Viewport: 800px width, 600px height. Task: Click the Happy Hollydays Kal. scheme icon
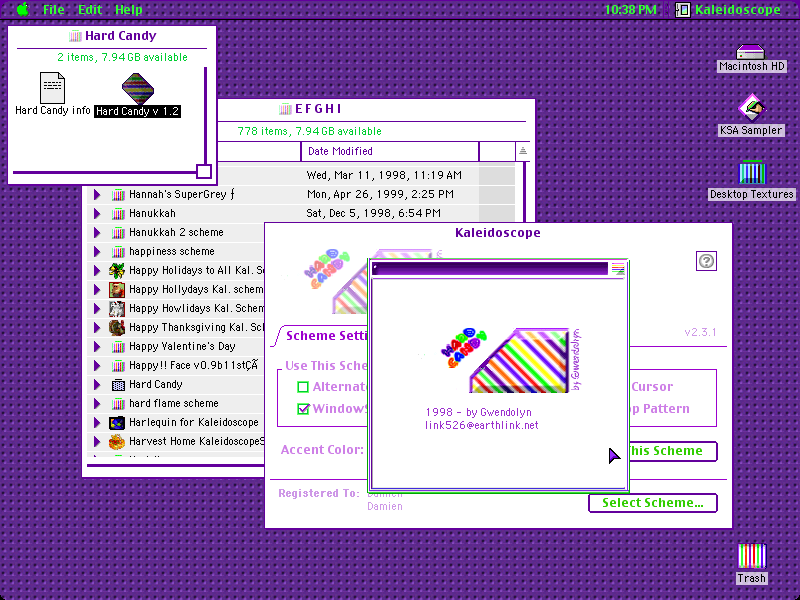(117, 289)
